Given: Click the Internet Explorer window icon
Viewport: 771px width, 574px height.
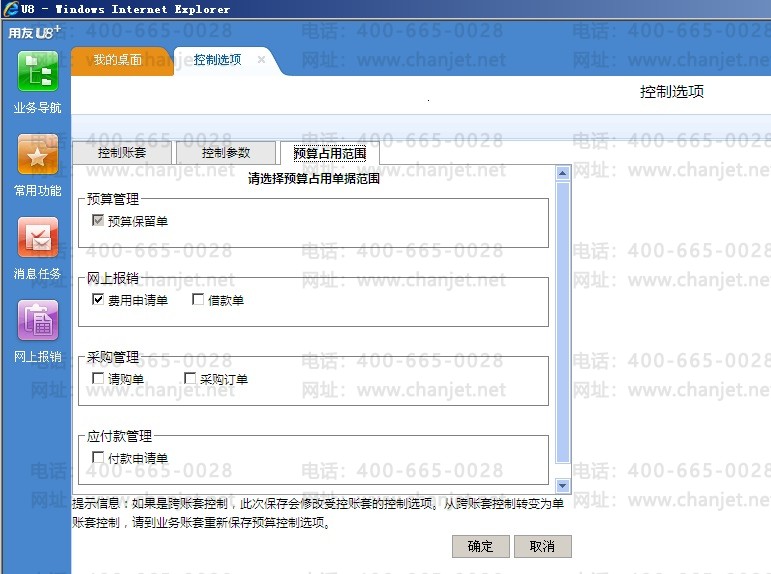Looking at the screenshot, I should tap(11, 8).
